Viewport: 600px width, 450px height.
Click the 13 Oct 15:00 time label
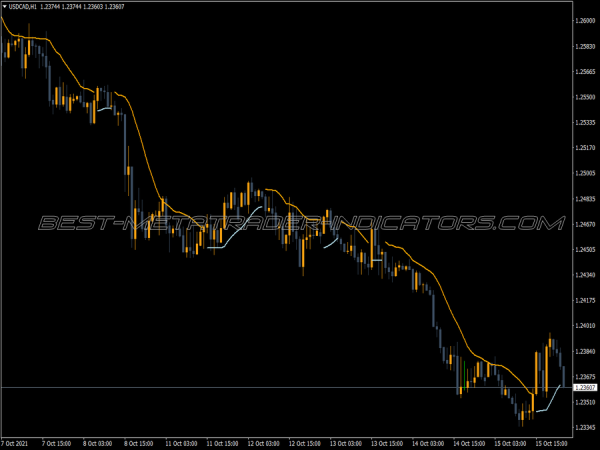tap(387, 443)
